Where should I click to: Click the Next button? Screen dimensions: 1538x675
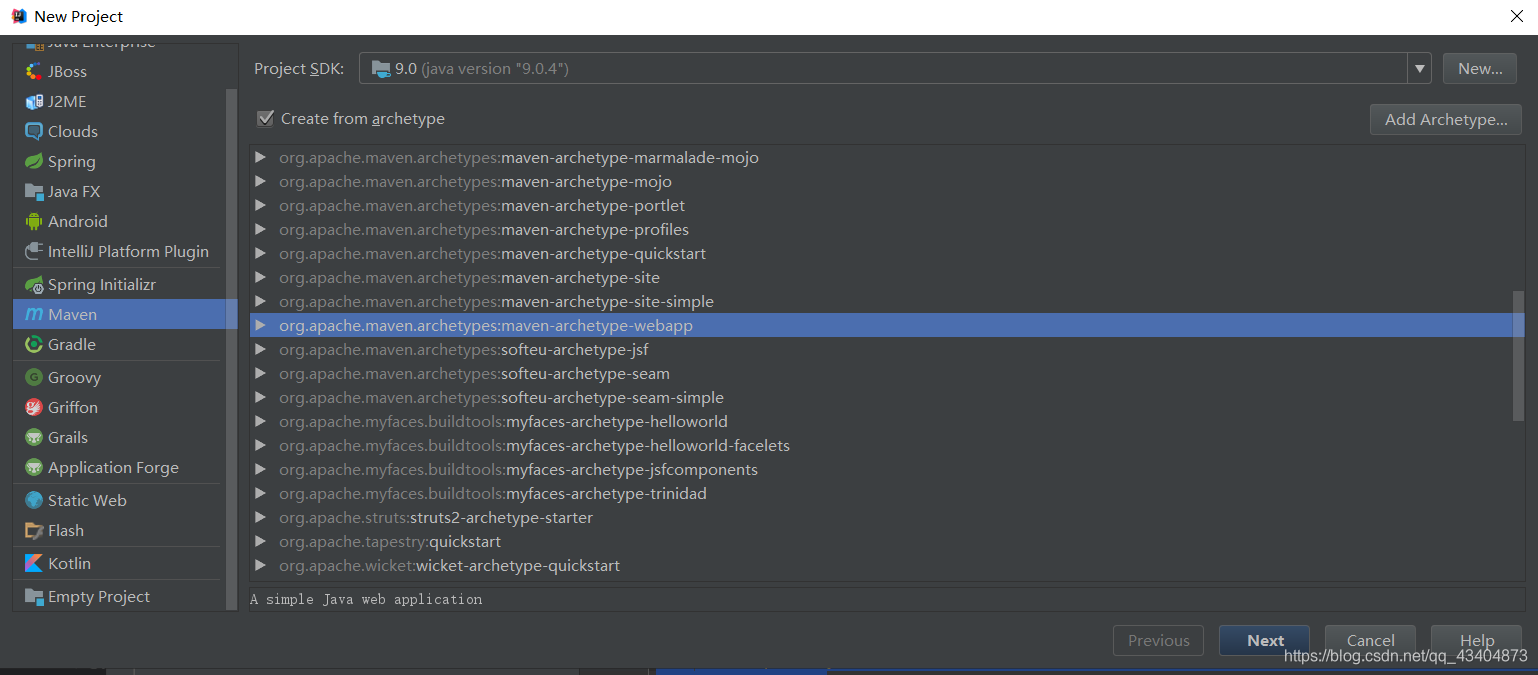pos(1265,640)
